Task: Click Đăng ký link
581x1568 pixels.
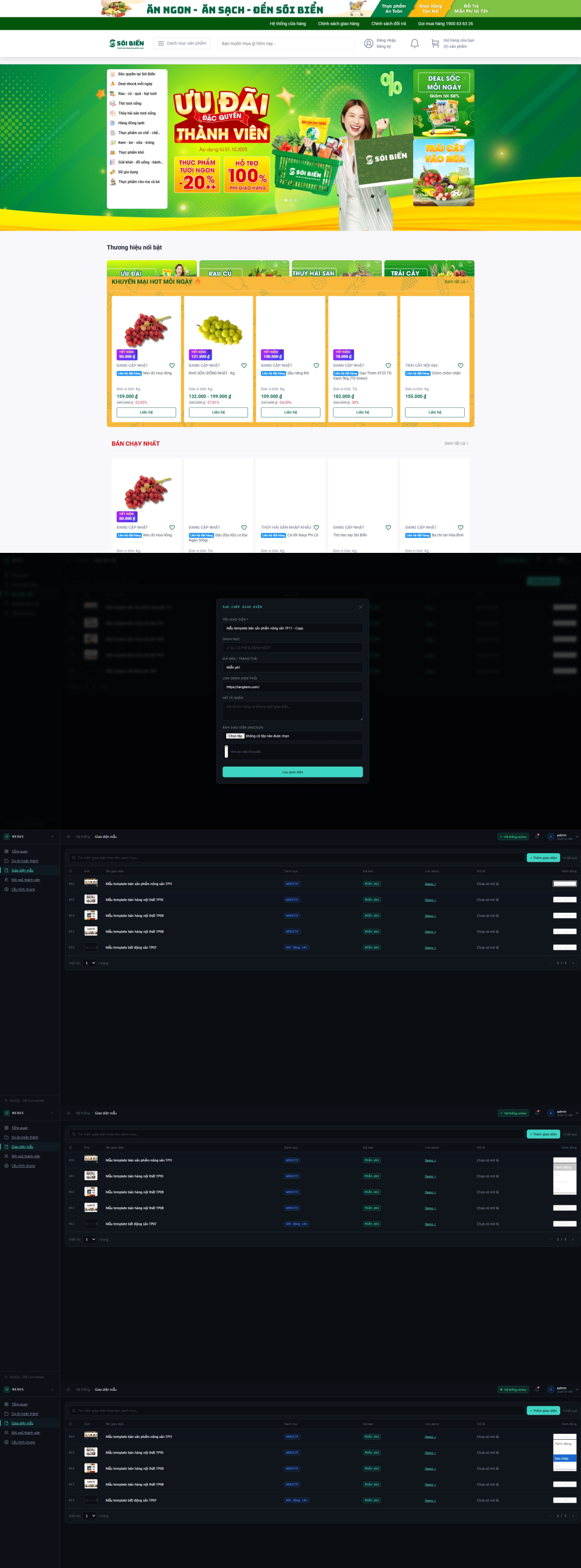Action: point(383,46)
